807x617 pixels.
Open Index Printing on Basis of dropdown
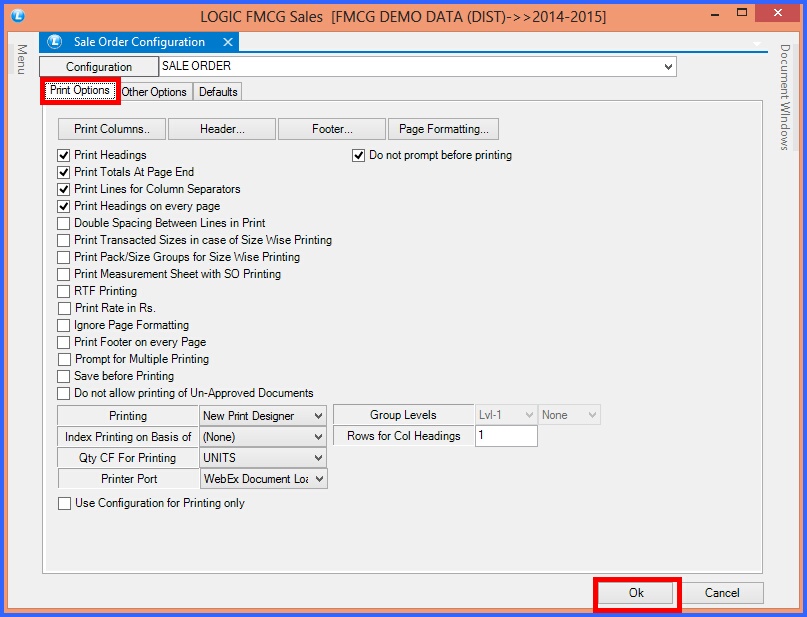(263, 437)
